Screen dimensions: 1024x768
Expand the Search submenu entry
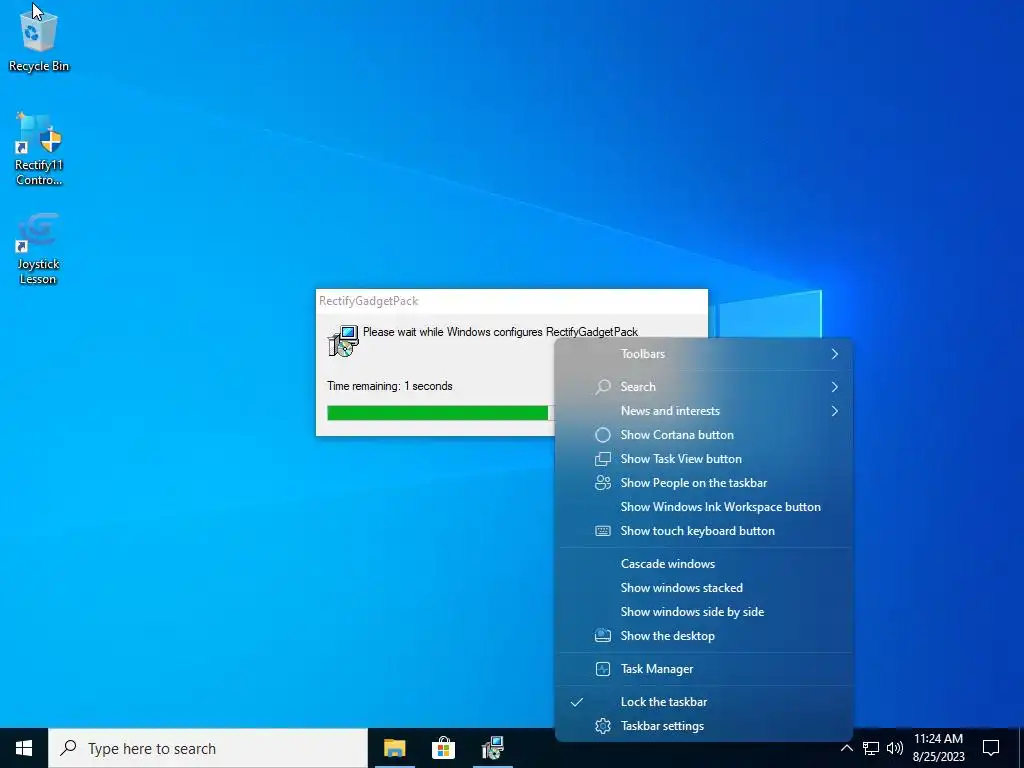[x=704, y=387]
